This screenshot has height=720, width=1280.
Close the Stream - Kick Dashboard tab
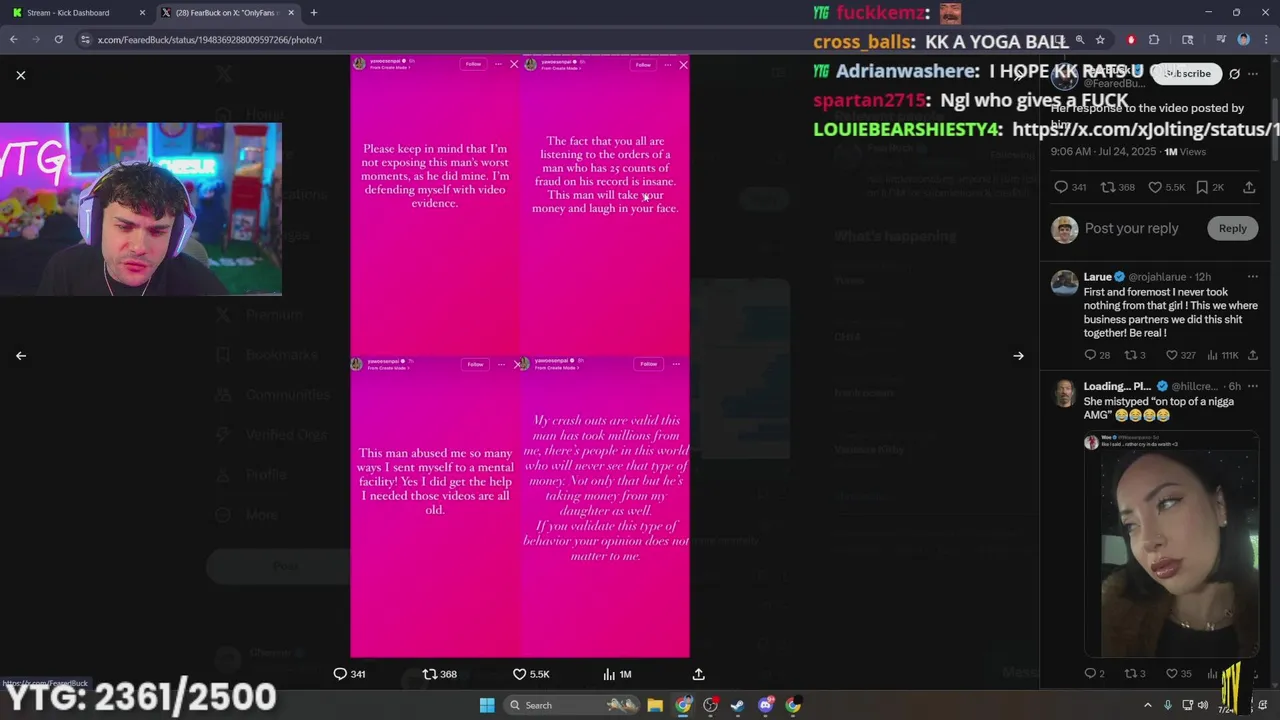coord(142,13)
